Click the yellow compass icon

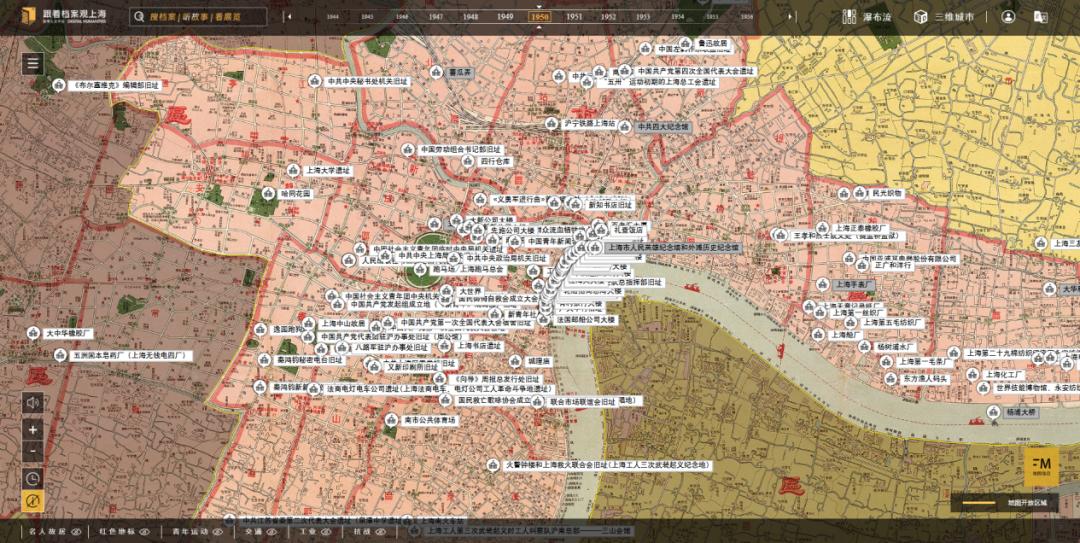33,502
